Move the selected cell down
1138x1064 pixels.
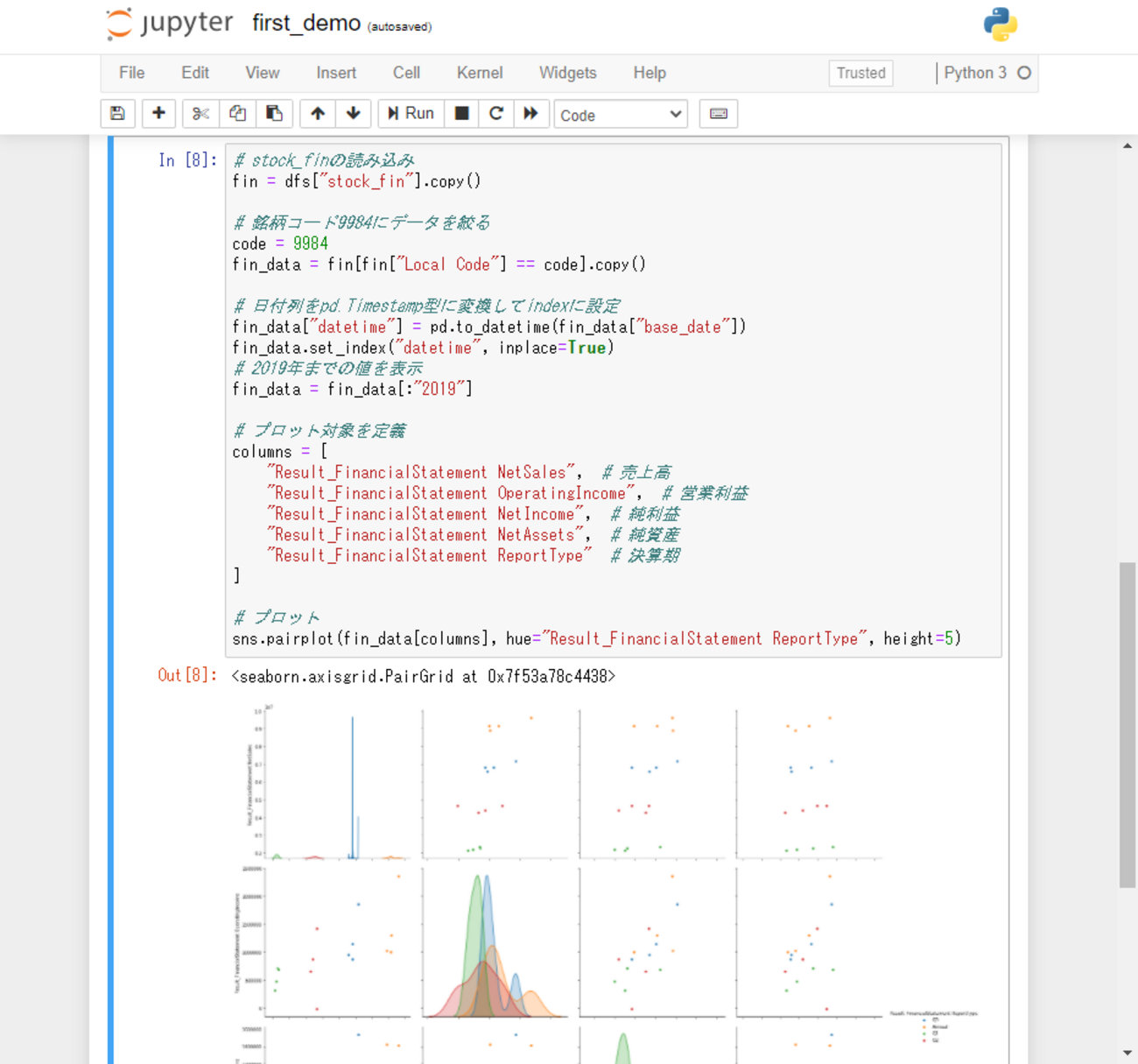(x=354, y=114)
